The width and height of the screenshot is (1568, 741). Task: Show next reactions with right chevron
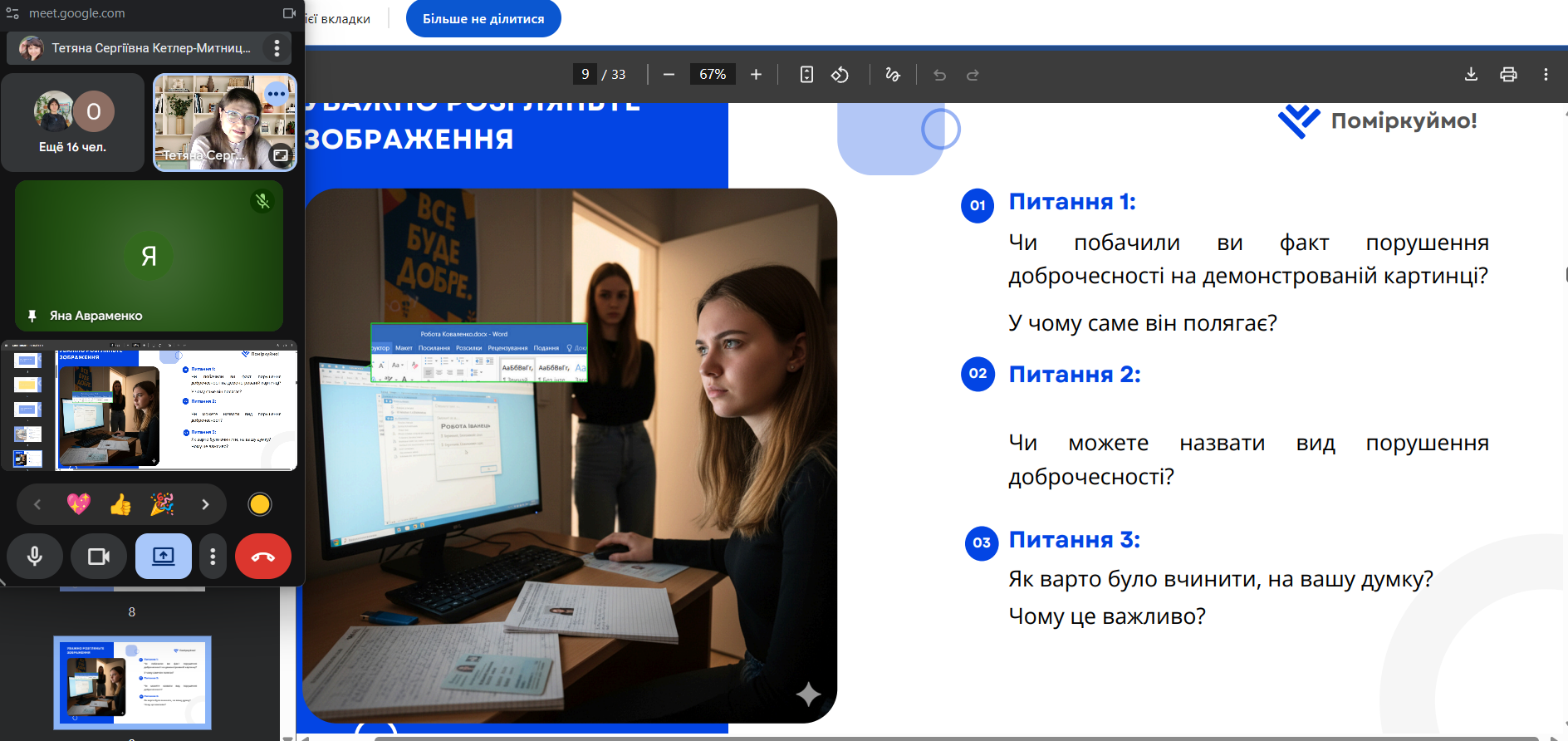point(205,504)
